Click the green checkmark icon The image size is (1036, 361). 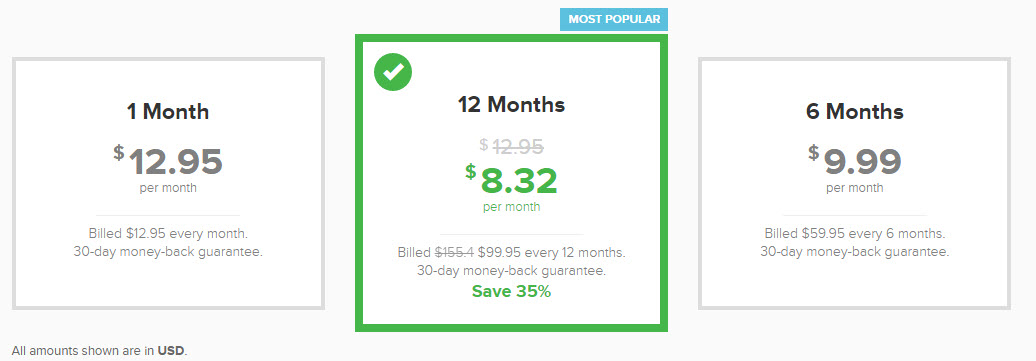click(x=393, y=72)
